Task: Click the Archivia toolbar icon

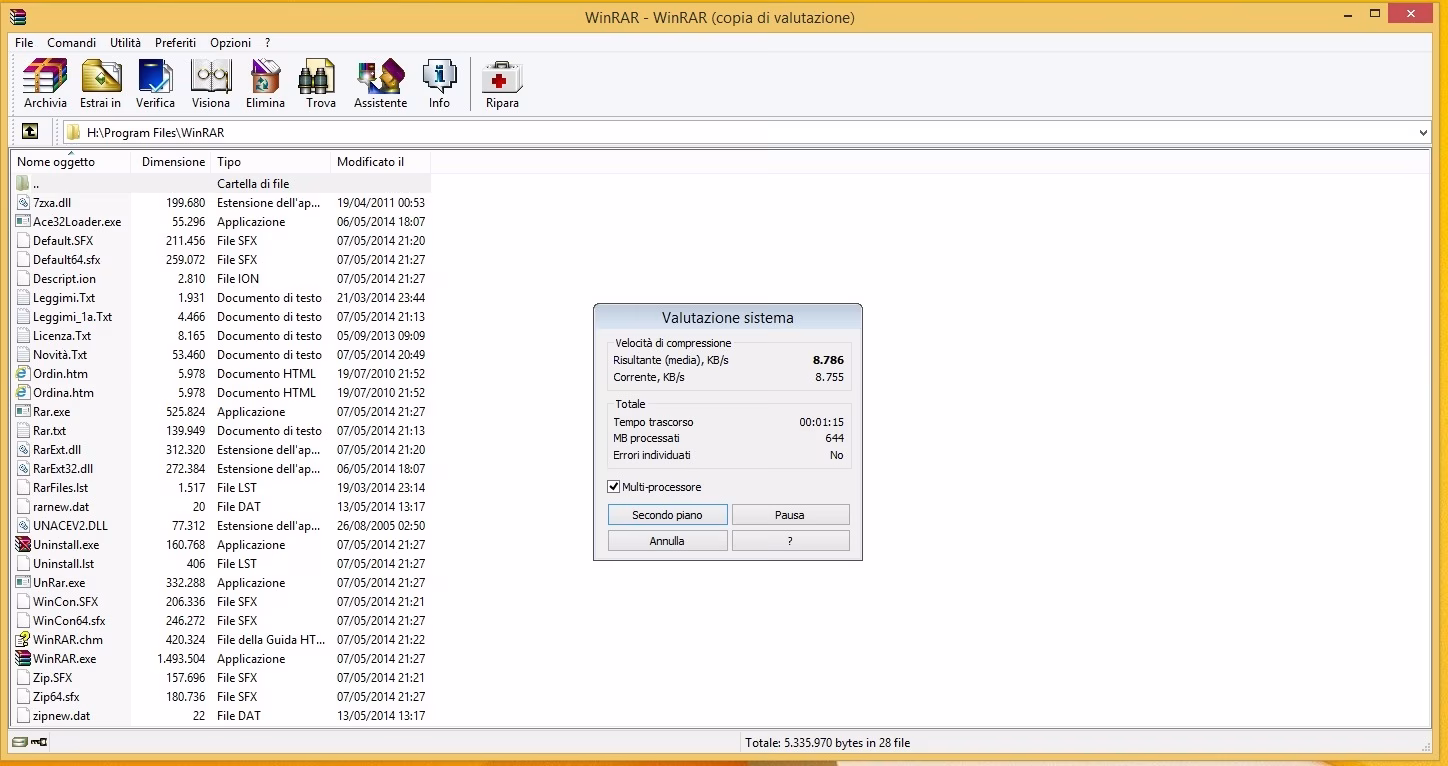Action: click(x=45, y=84)
